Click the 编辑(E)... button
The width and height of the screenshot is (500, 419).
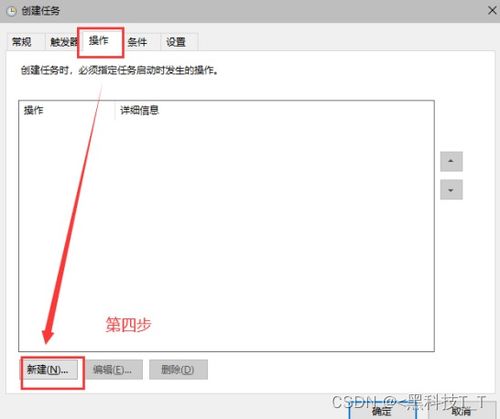(112, 369)
